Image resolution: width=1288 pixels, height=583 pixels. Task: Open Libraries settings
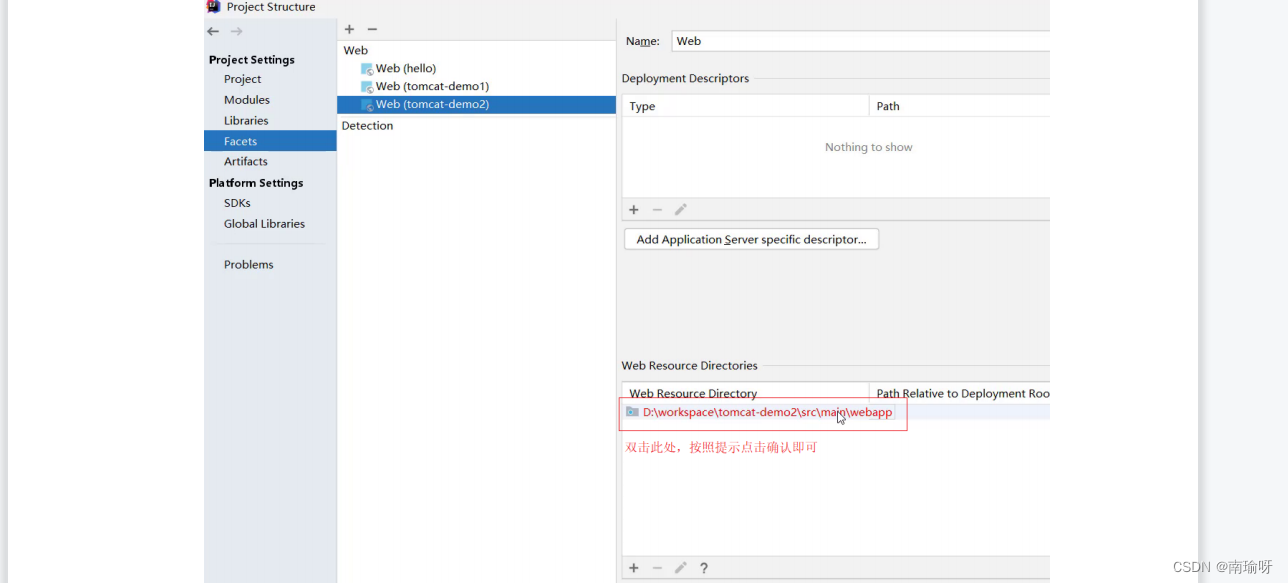click(x=246, y=121)
